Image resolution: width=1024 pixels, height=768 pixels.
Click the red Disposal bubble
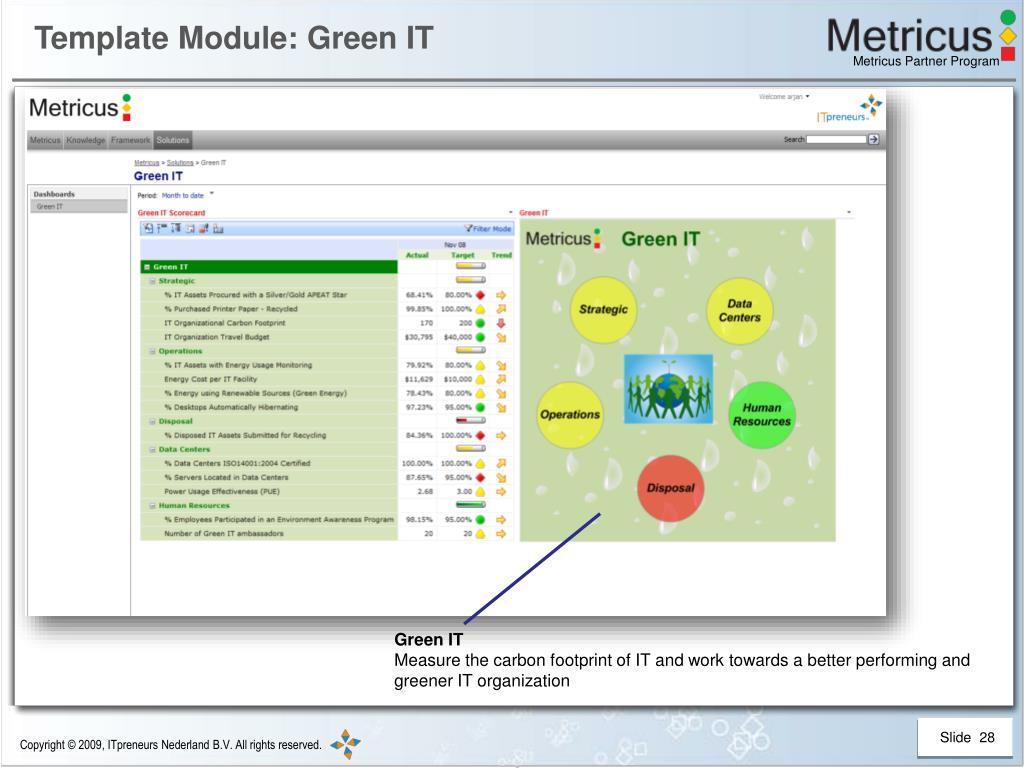tap(671, 488)
